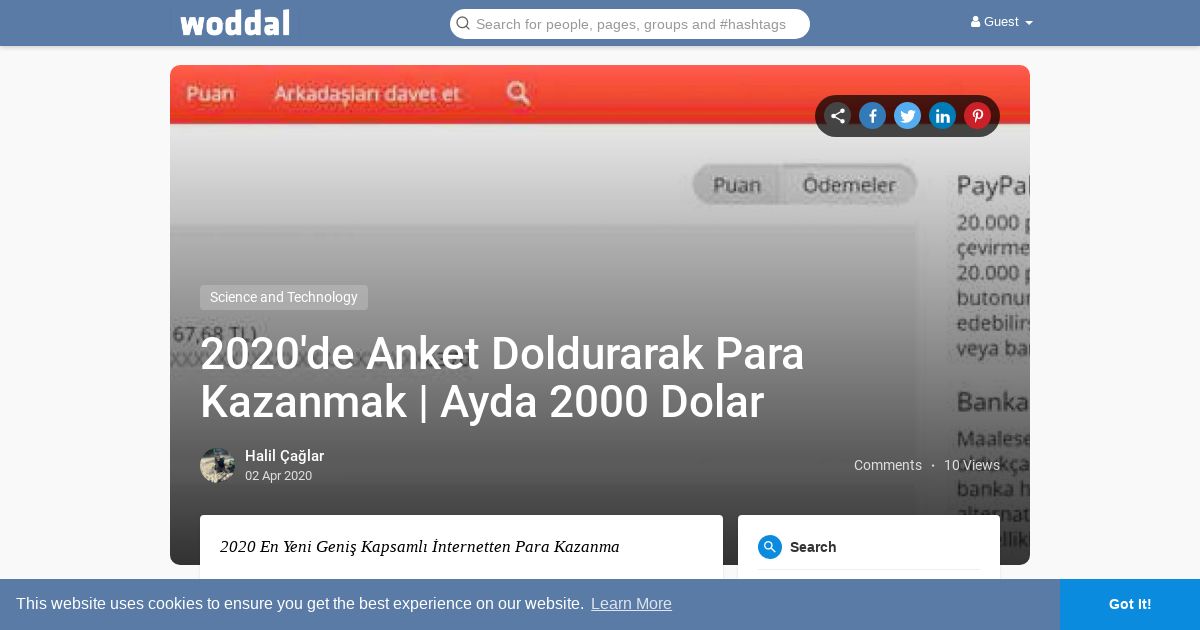
Task: Click the magnifier icon in the top search bar
Action: [x=463, y=23]
